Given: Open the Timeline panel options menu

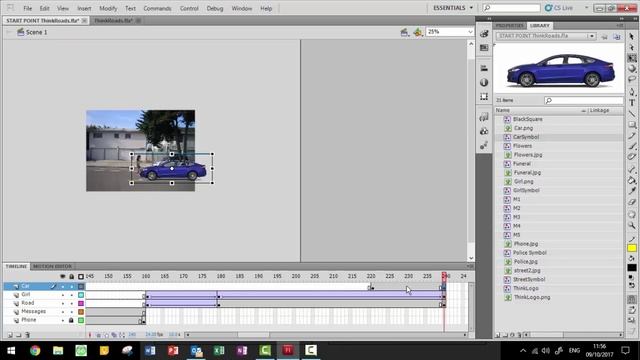Looking at the screenshot, I should click(x=470, y=266).
